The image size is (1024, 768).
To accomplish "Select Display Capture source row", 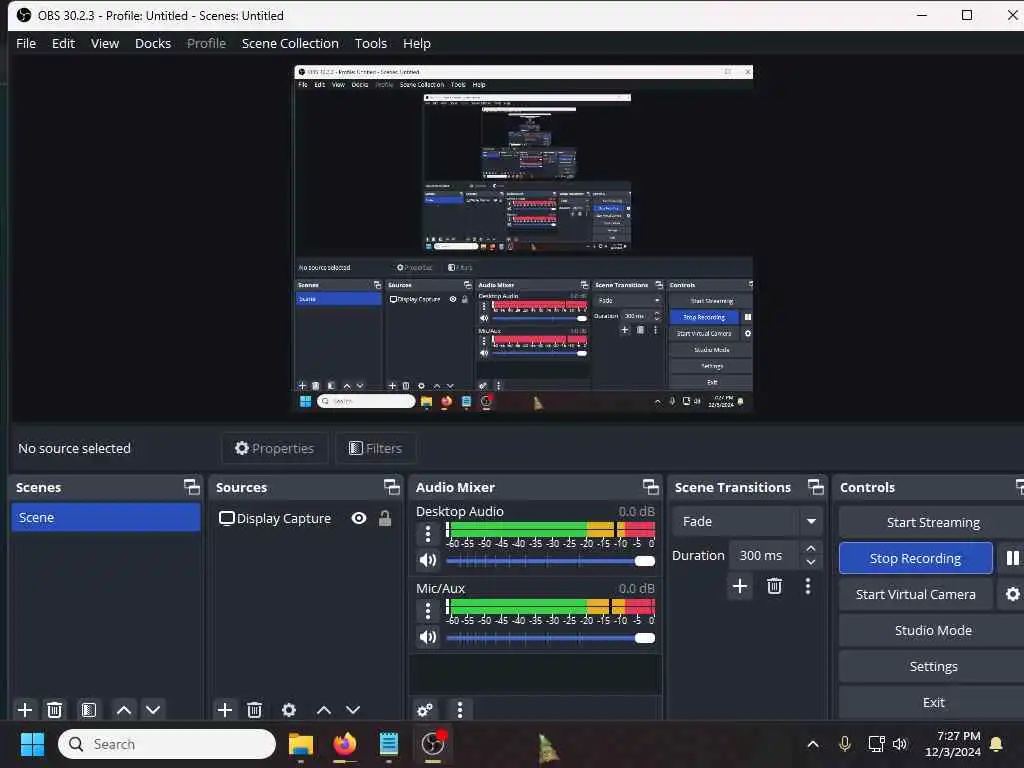I will pos(306,519).
